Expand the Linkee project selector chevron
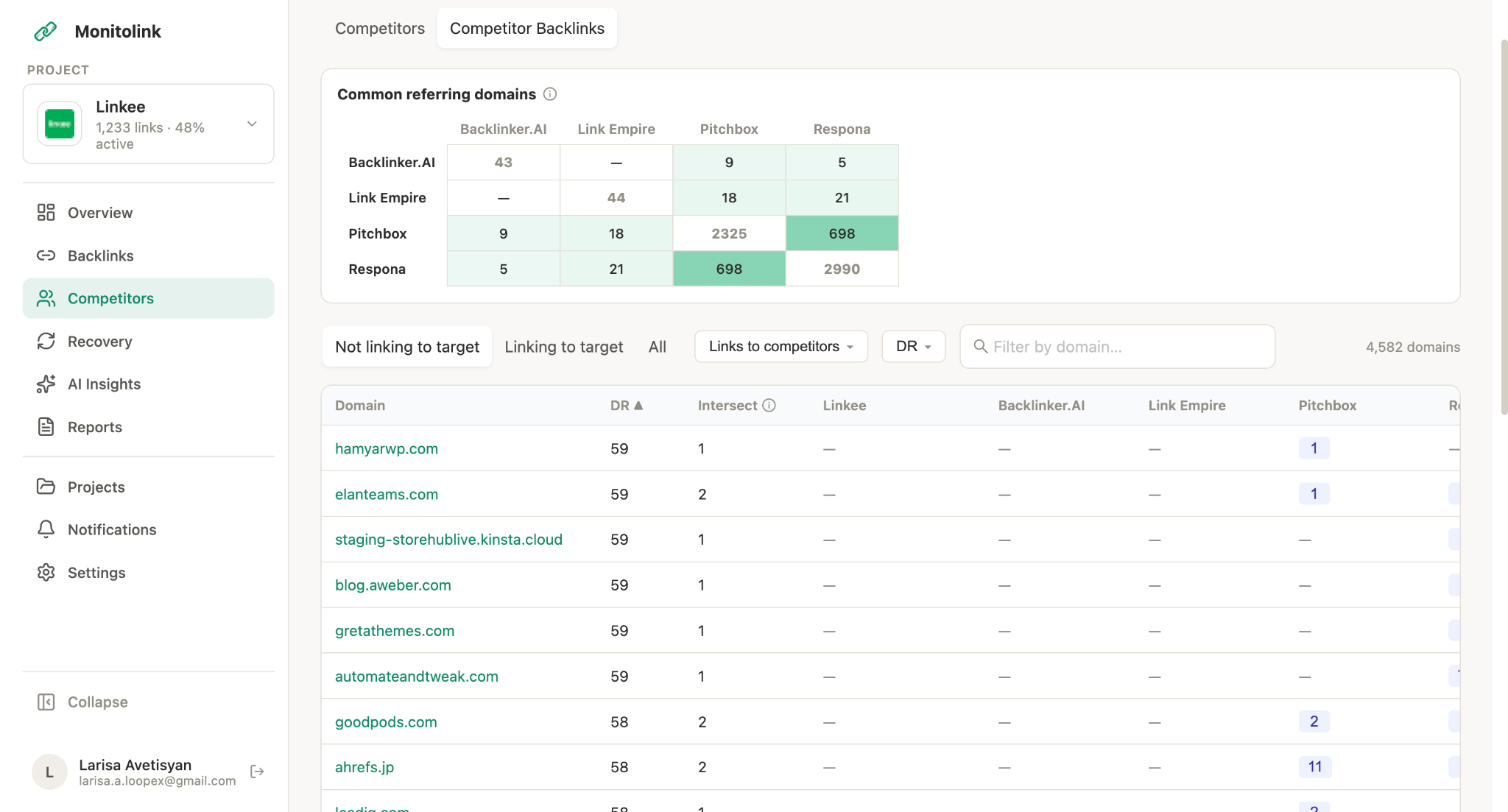 252,124
